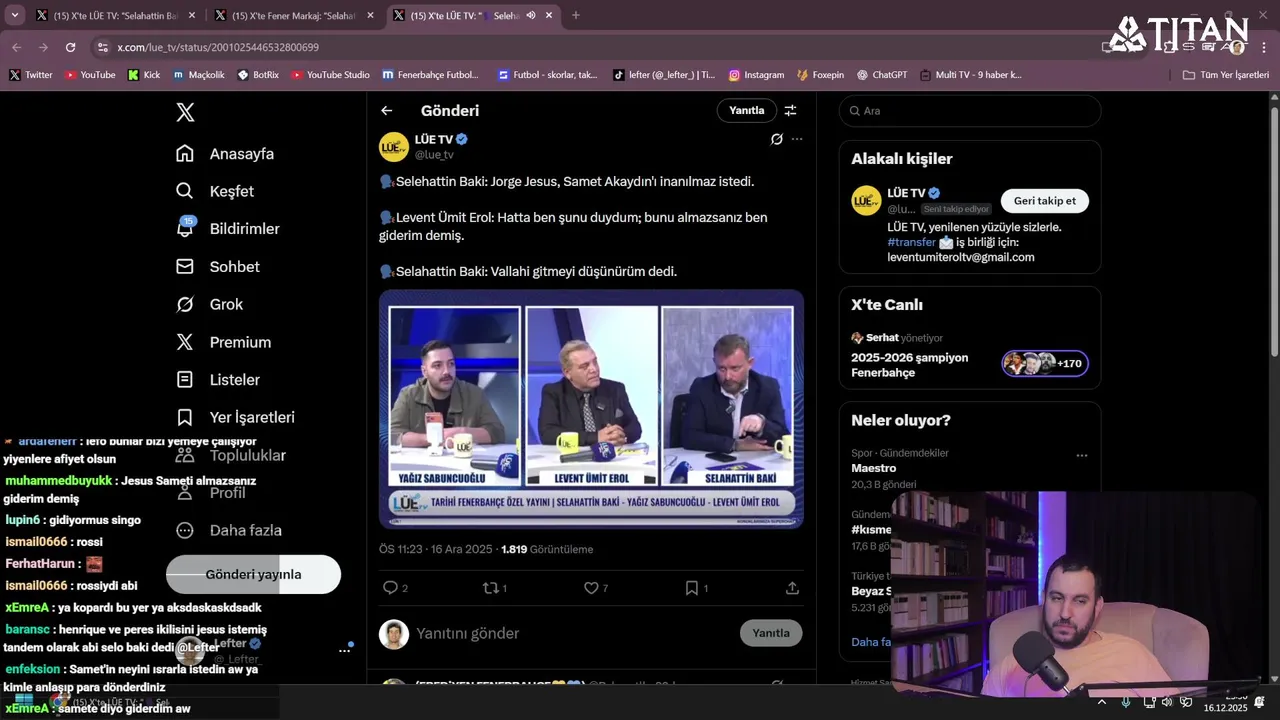This screenshot has height=720, width=1280.
Task: Click the share post icon
Action: click(x=792, y=588)
